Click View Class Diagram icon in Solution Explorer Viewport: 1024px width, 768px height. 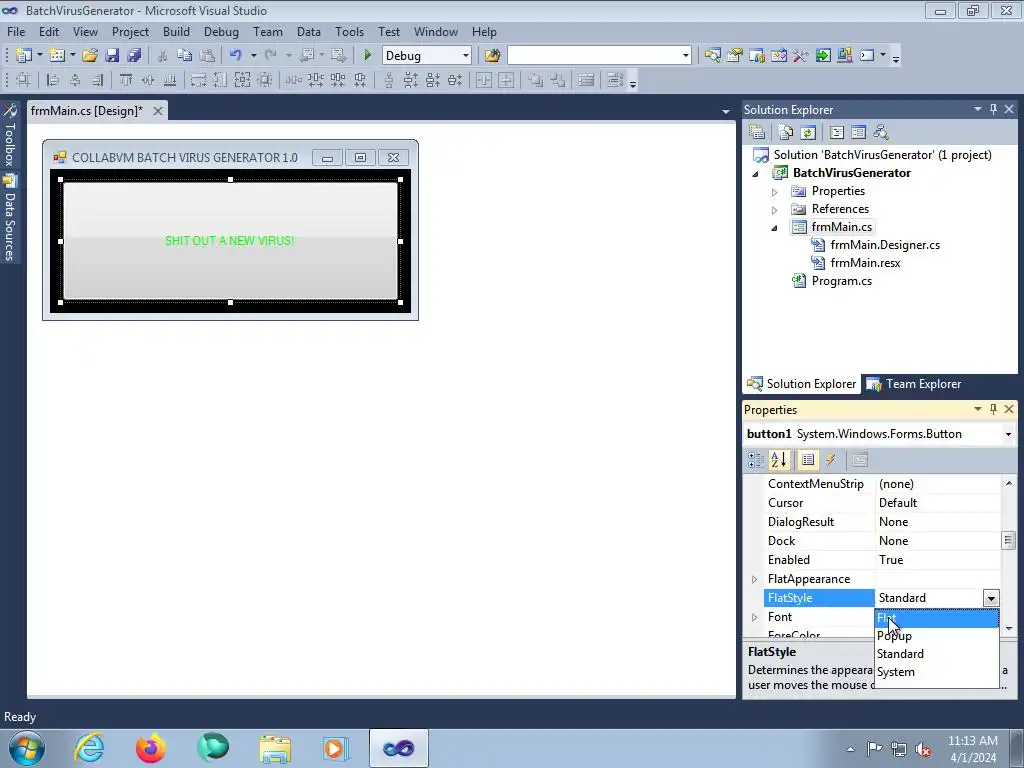tap(881, 133)
